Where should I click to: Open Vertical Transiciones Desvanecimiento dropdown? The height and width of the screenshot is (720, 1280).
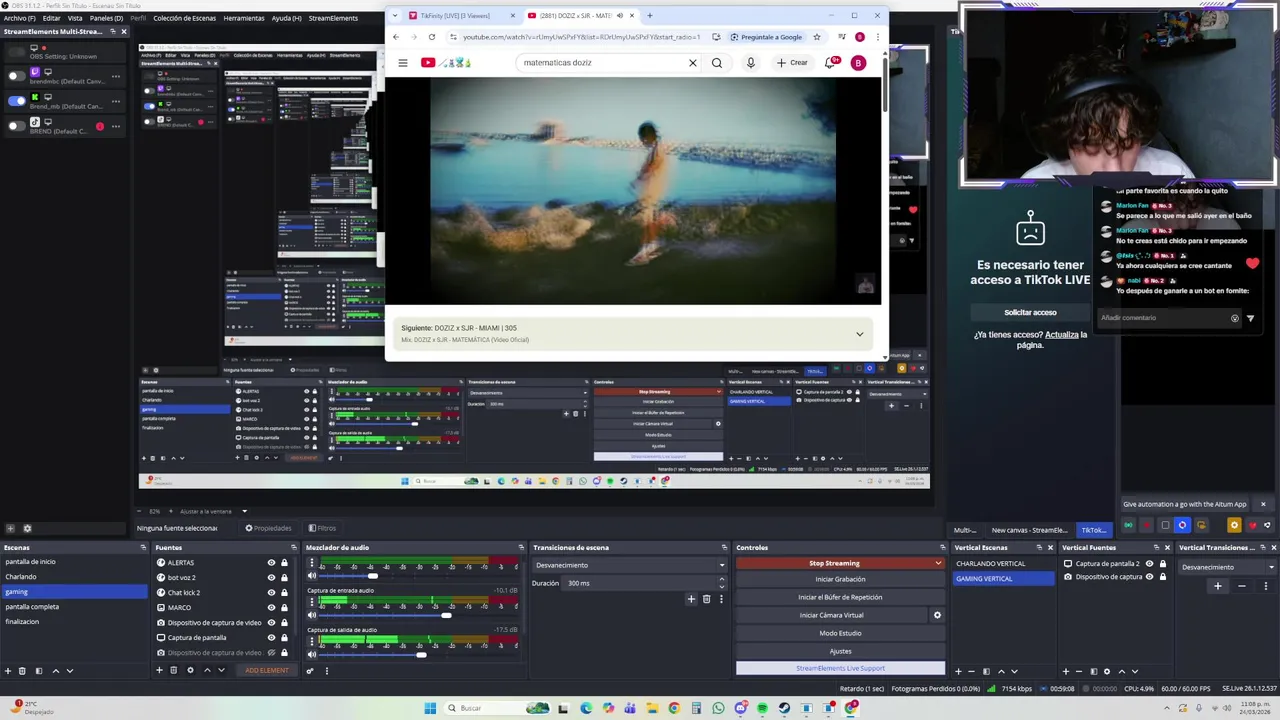(x=1228, y=567)
